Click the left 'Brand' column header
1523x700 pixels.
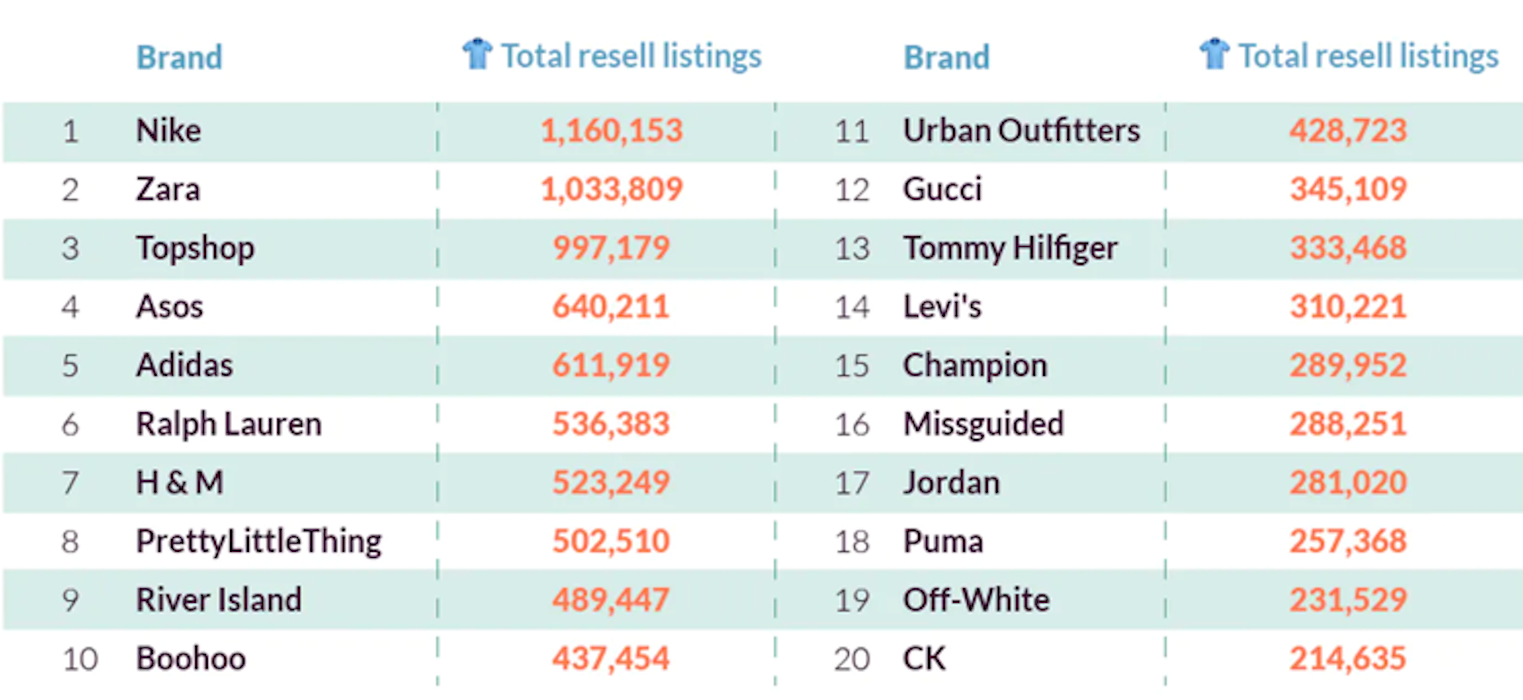(179, 57)
